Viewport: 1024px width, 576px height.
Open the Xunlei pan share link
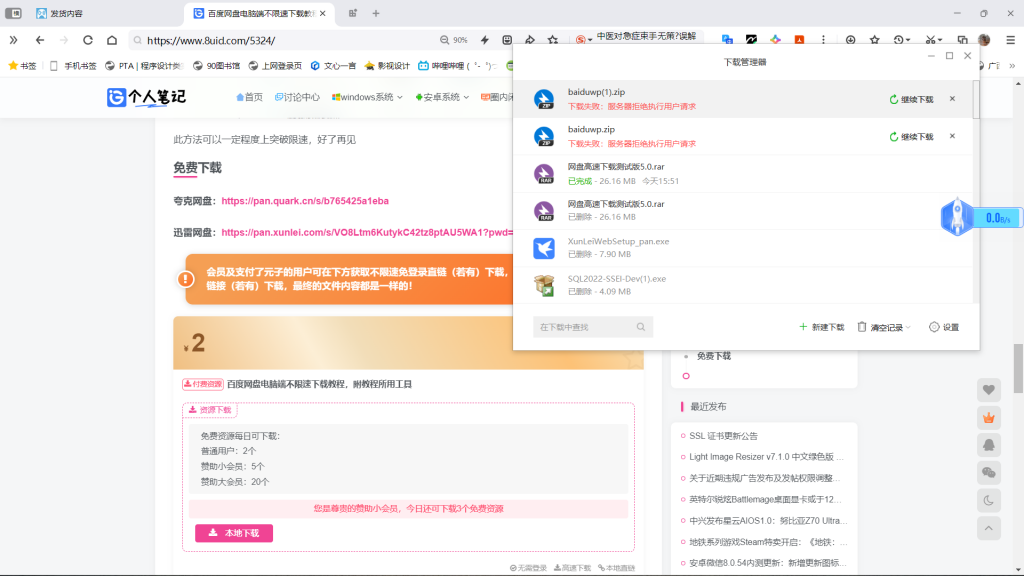click(367, 232)
